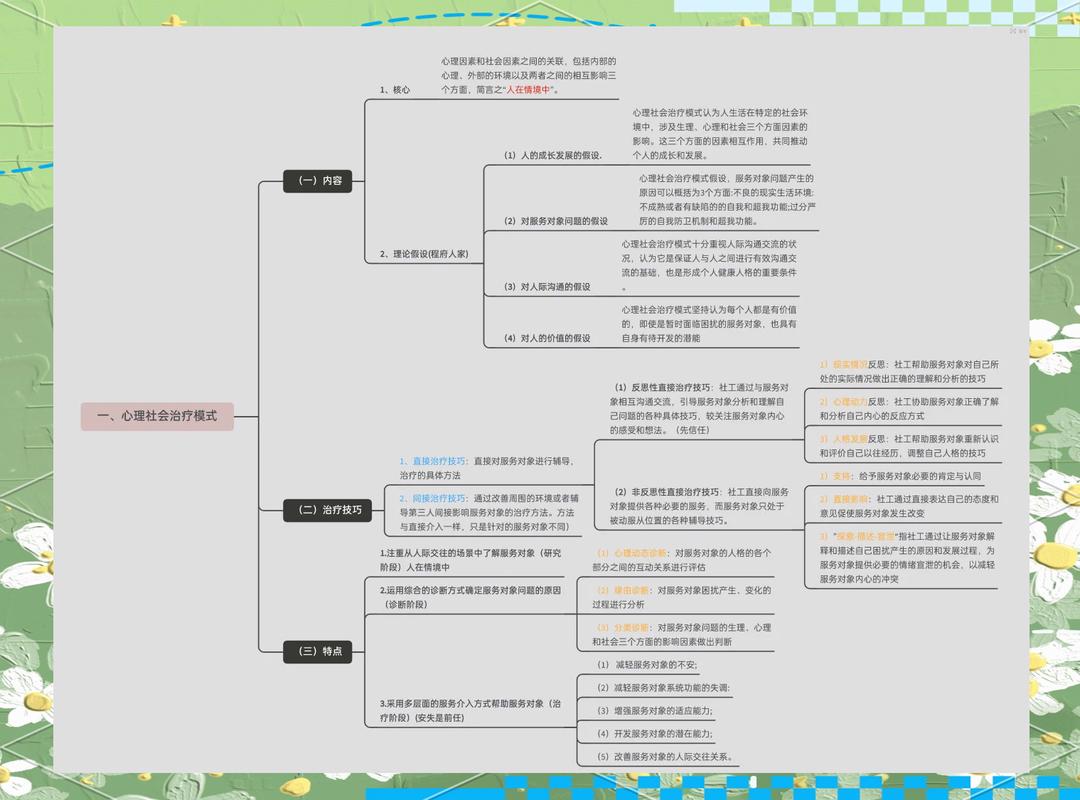Select (2) 对服务对象问题的假设 node
The width and height of the screenshot is (1080, 800).
point(556,221)
